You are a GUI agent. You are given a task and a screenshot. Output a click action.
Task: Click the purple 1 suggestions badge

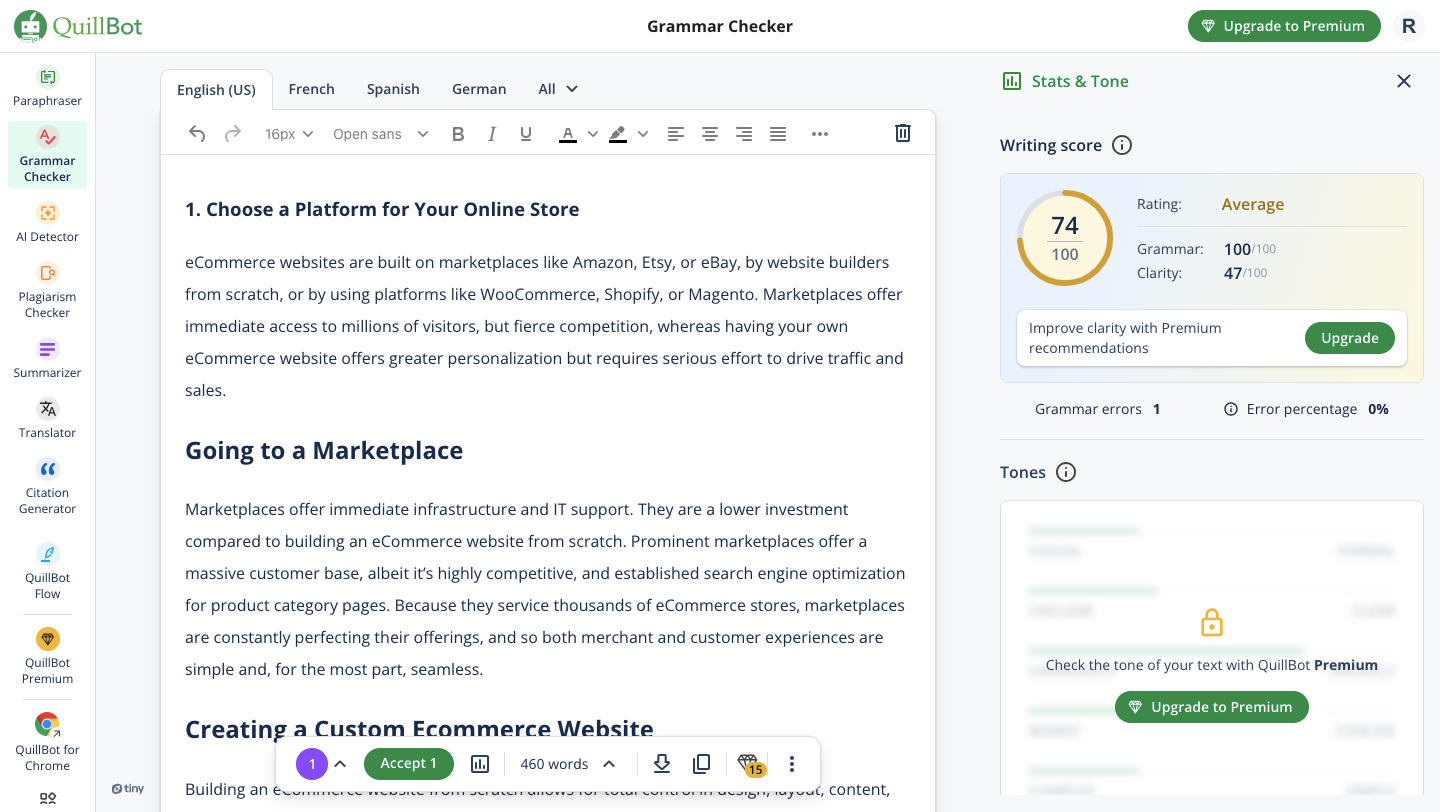pos(312,764)
